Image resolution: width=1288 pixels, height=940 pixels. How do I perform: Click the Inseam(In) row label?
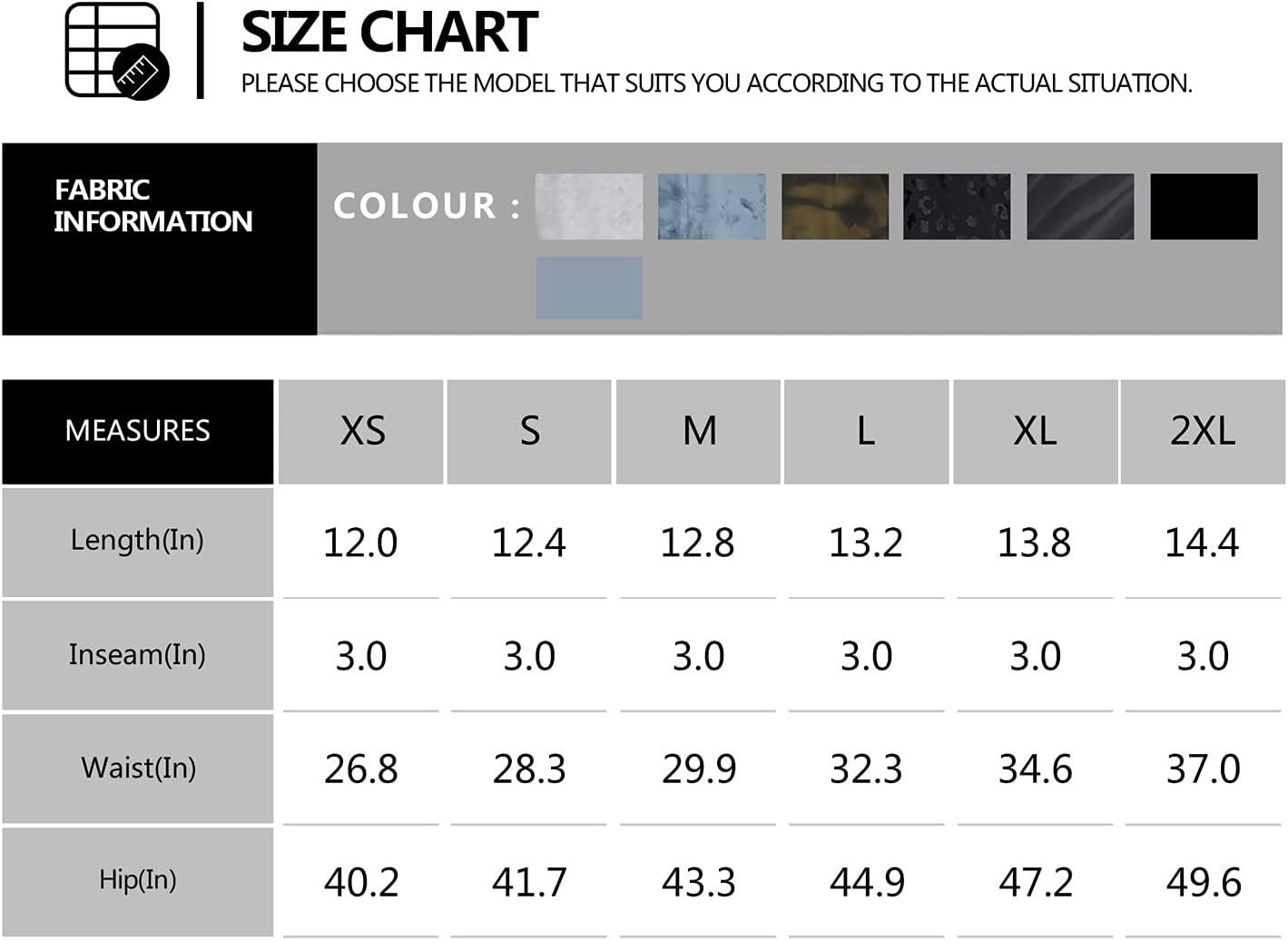[138, 655]
